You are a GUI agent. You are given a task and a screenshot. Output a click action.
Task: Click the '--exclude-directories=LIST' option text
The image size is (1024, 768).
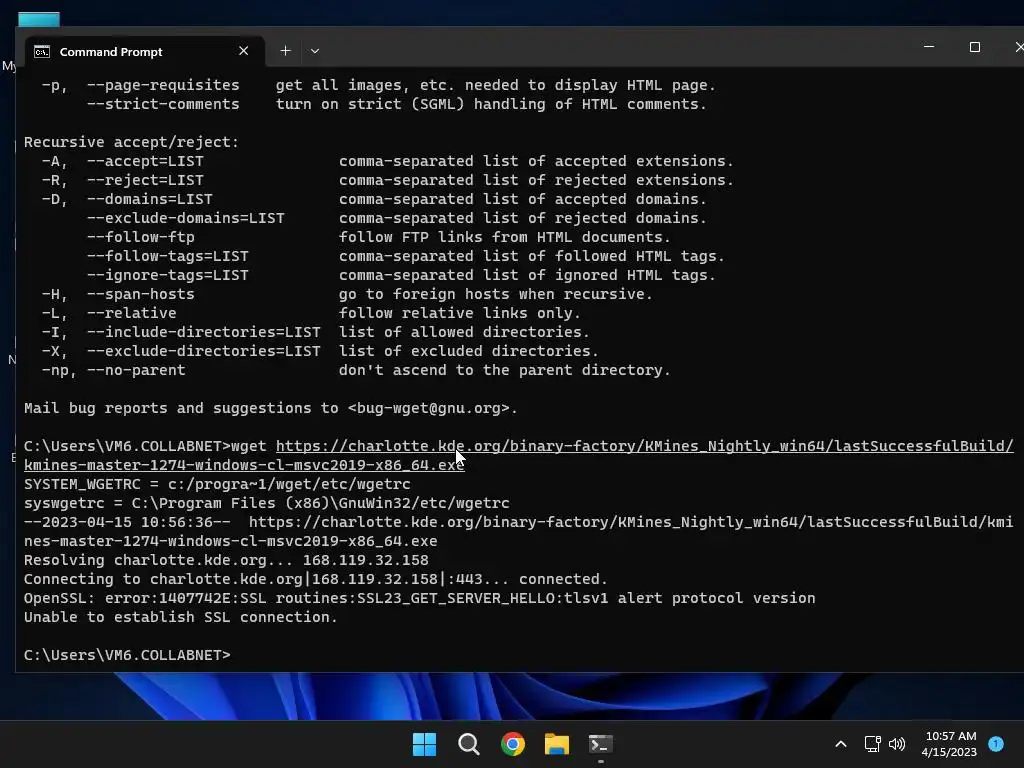[204, 351]
